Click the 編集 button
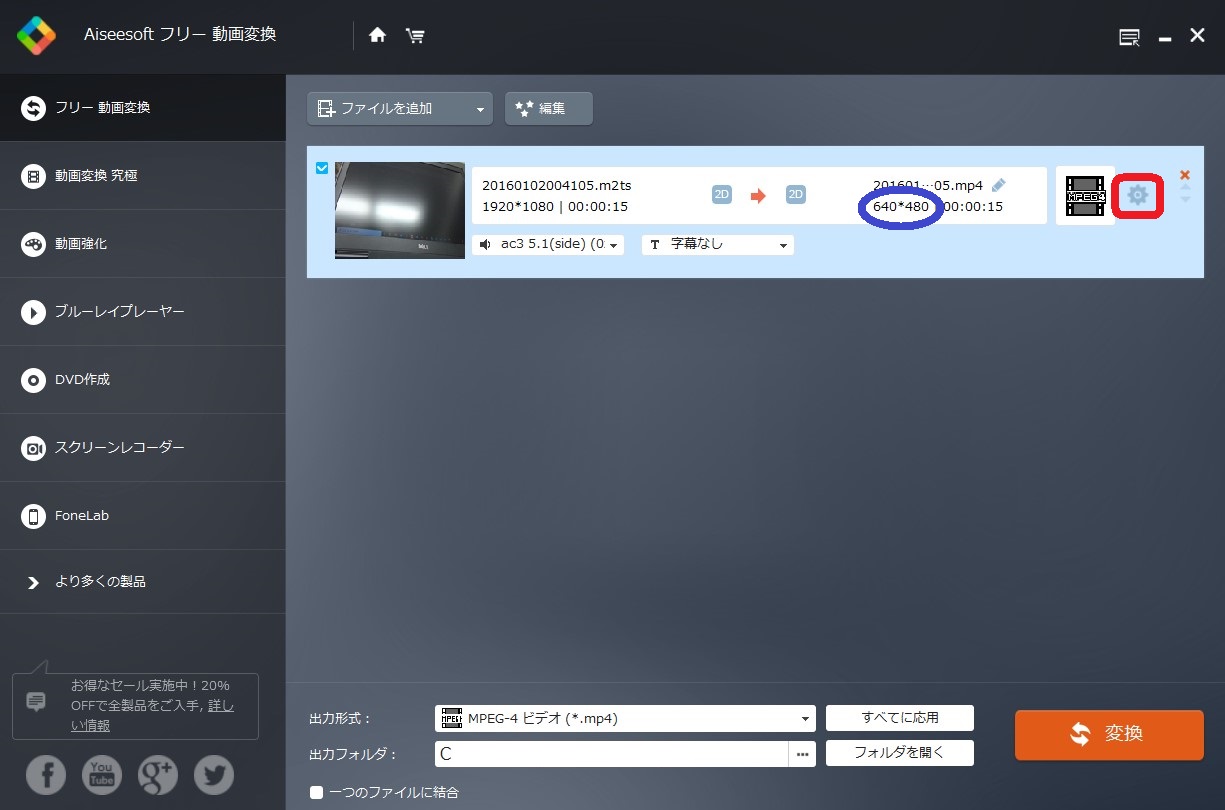The height and width of the screenshot is (810, 1225). 549,109
